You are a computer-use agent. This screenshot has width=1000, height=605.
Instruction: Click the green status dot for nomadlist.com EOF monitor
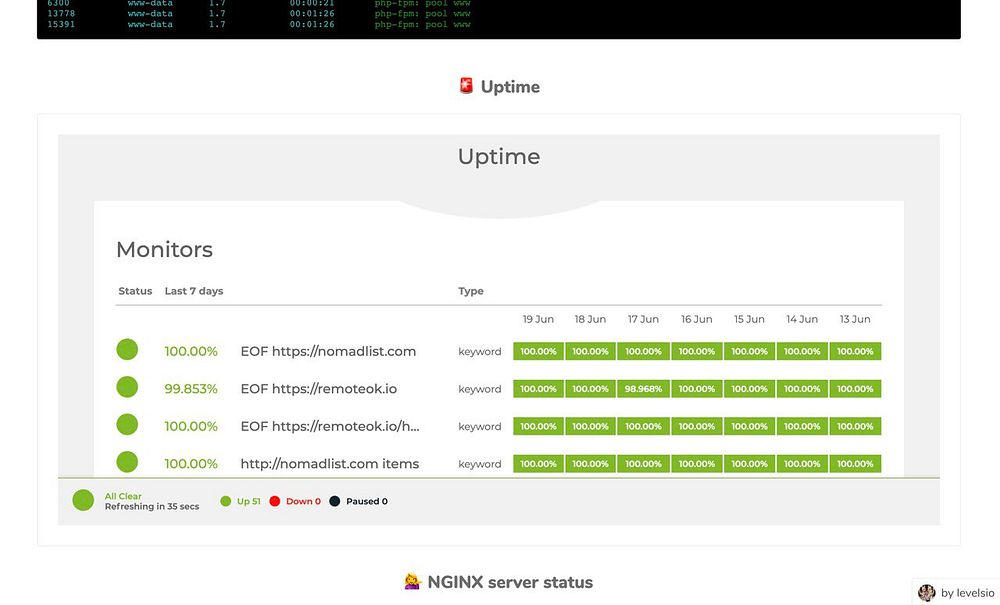[127, 349]
